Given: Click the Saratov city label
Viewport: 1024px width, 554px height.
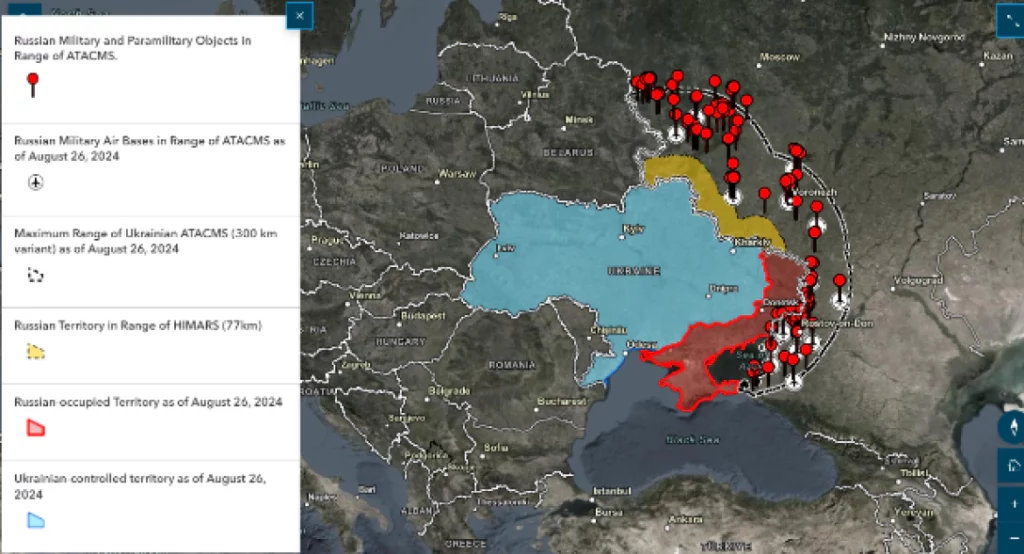Looking at the screenshot, I should tap(939, 196).
